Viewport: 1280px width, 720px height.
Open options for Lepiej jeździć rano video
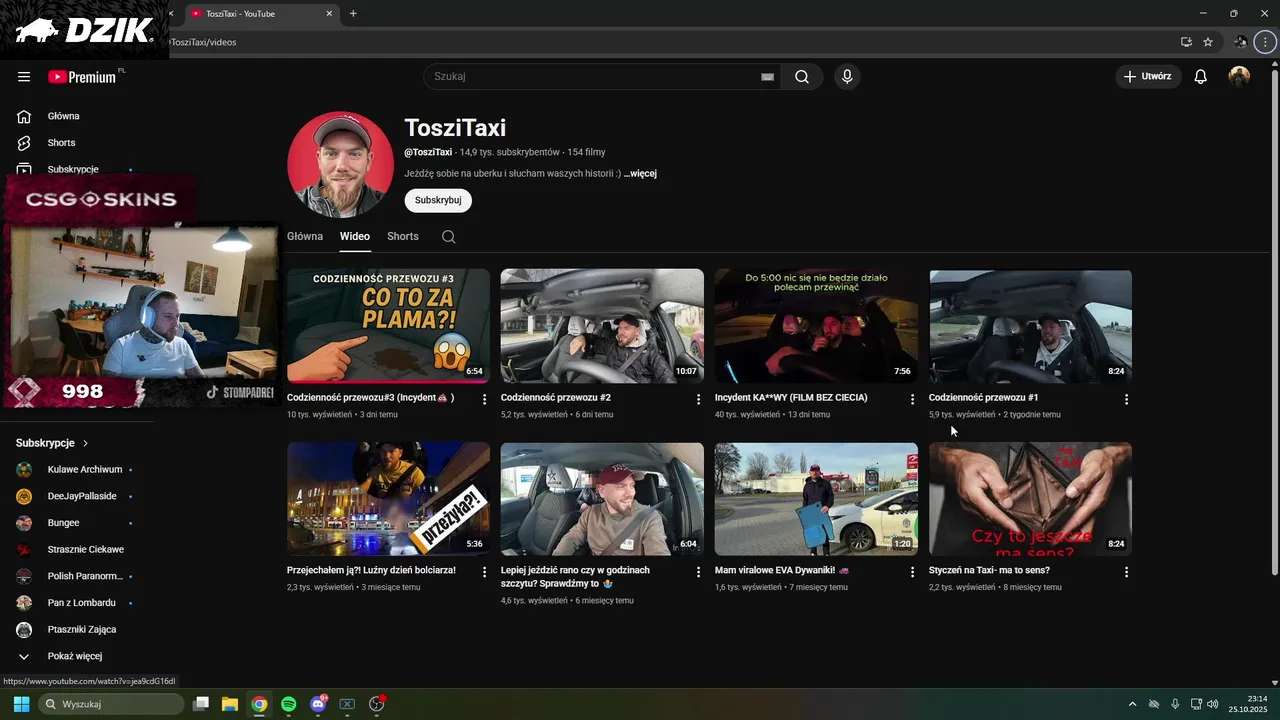(699, 572)
